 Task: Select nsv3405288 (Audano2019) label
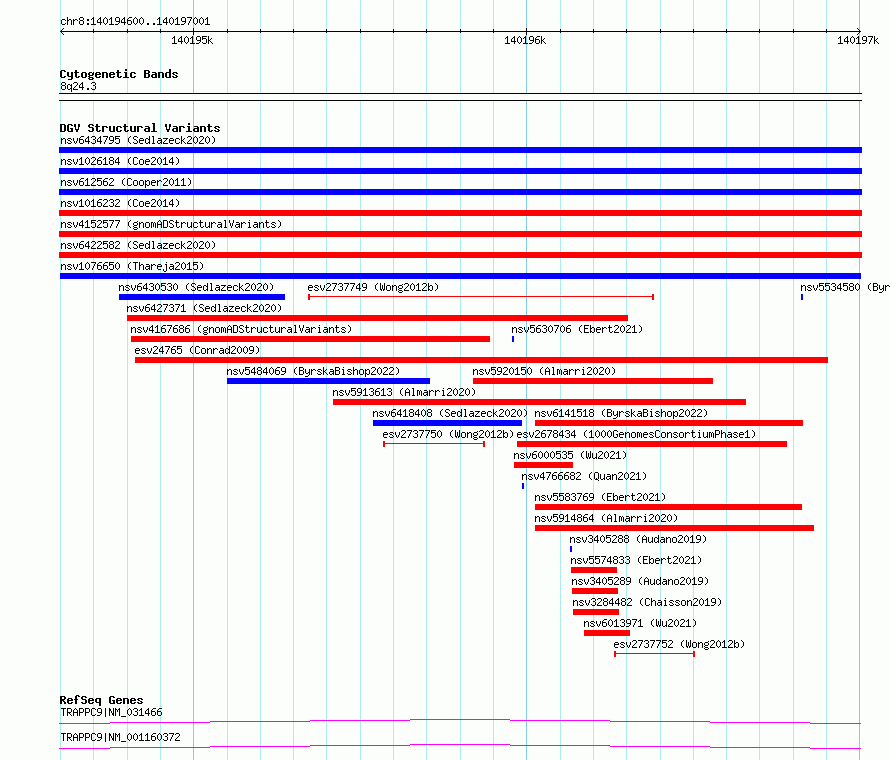pos(638,539)
